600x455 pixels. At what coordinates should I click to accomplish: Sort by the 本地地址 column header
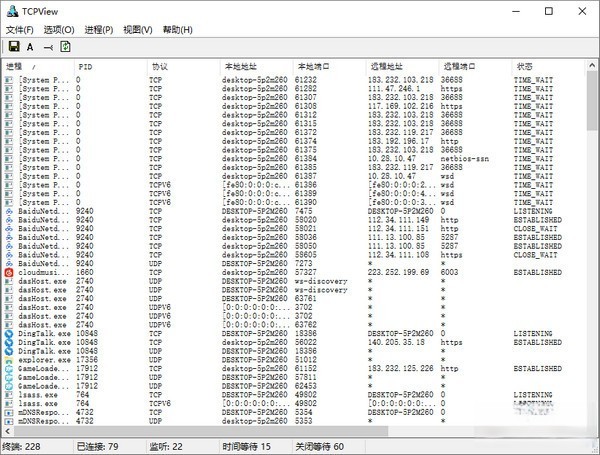pyautogui.click(x=257, y=67)
